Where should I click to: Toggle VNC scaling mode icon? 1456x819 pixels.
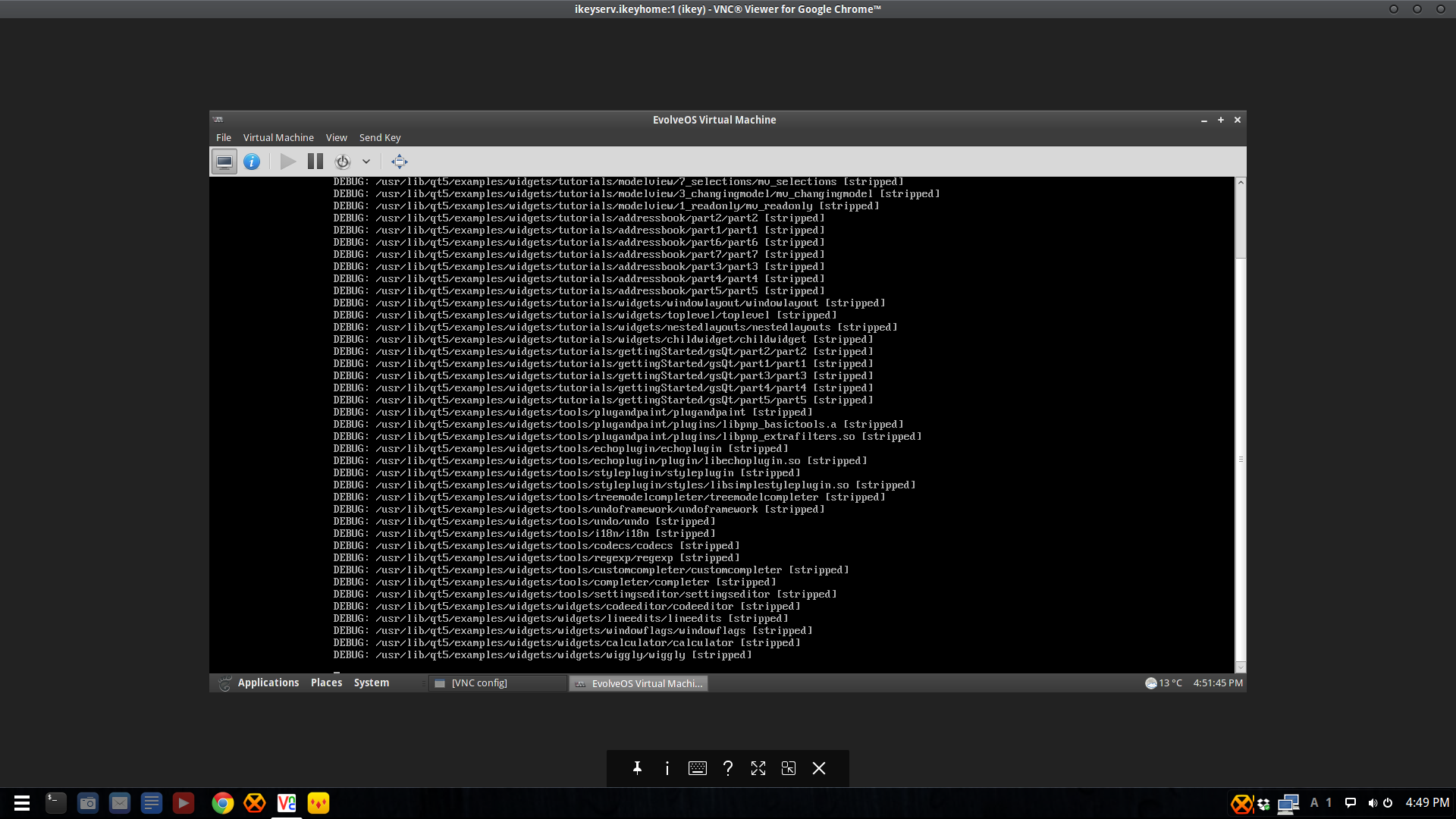click(789, 768)
